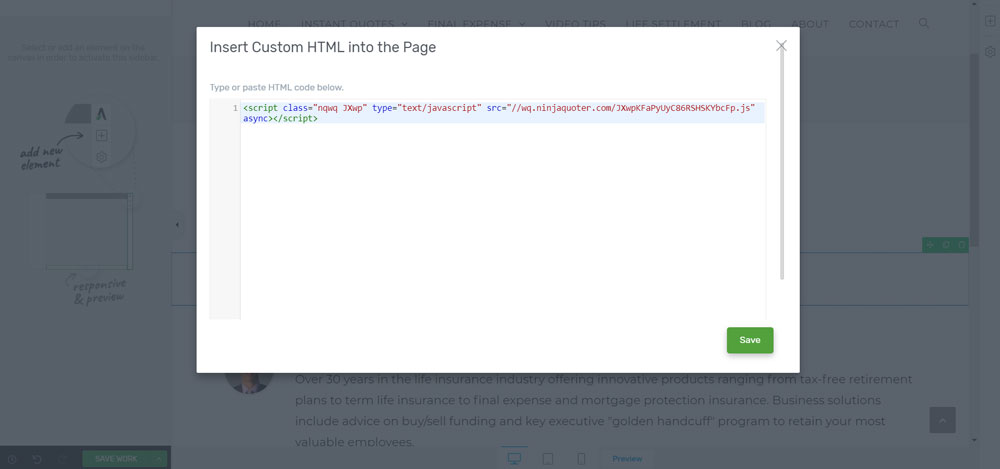The image size is (1000, 469).
Task: Switch to desktop preview device icon
Action: click(x=514, y=458)
